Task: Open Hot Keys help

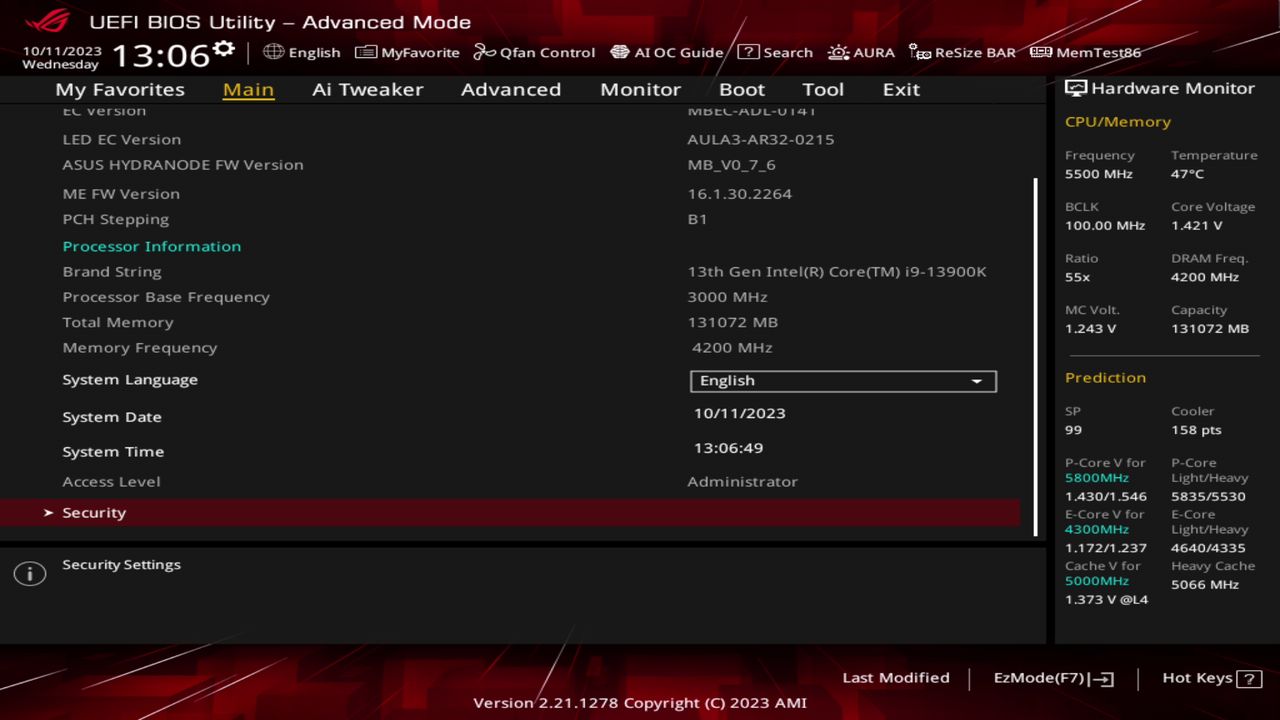Action: pyautogui.click(x=1211, y=678)
